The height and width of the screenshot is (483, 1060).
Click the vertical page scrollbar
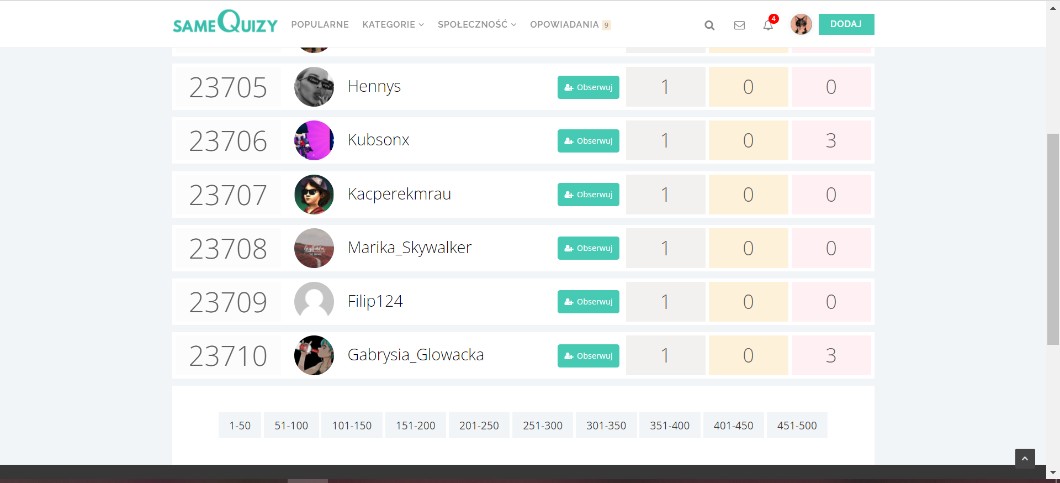click(1053, 240)
